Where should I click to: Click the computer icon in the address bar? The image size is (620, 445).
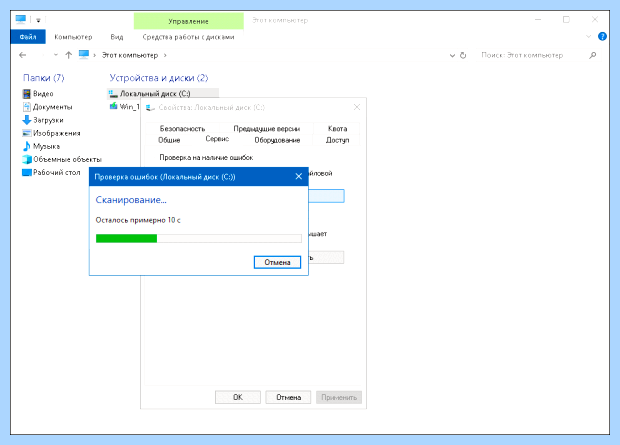[x=83, y=55]
